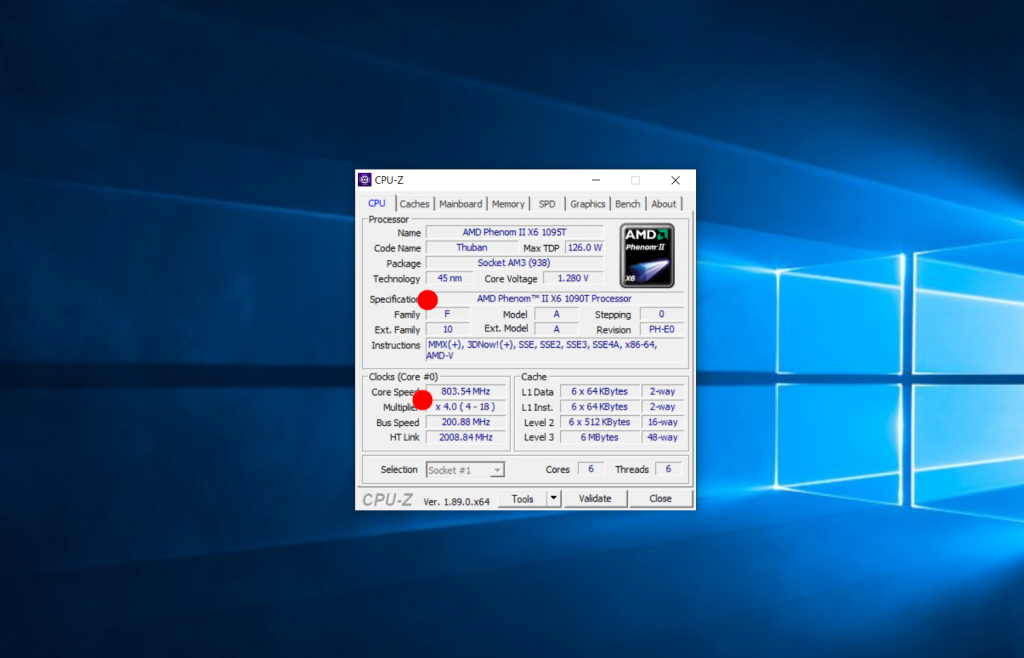Click the Core Voltage value field

[573, 278]
